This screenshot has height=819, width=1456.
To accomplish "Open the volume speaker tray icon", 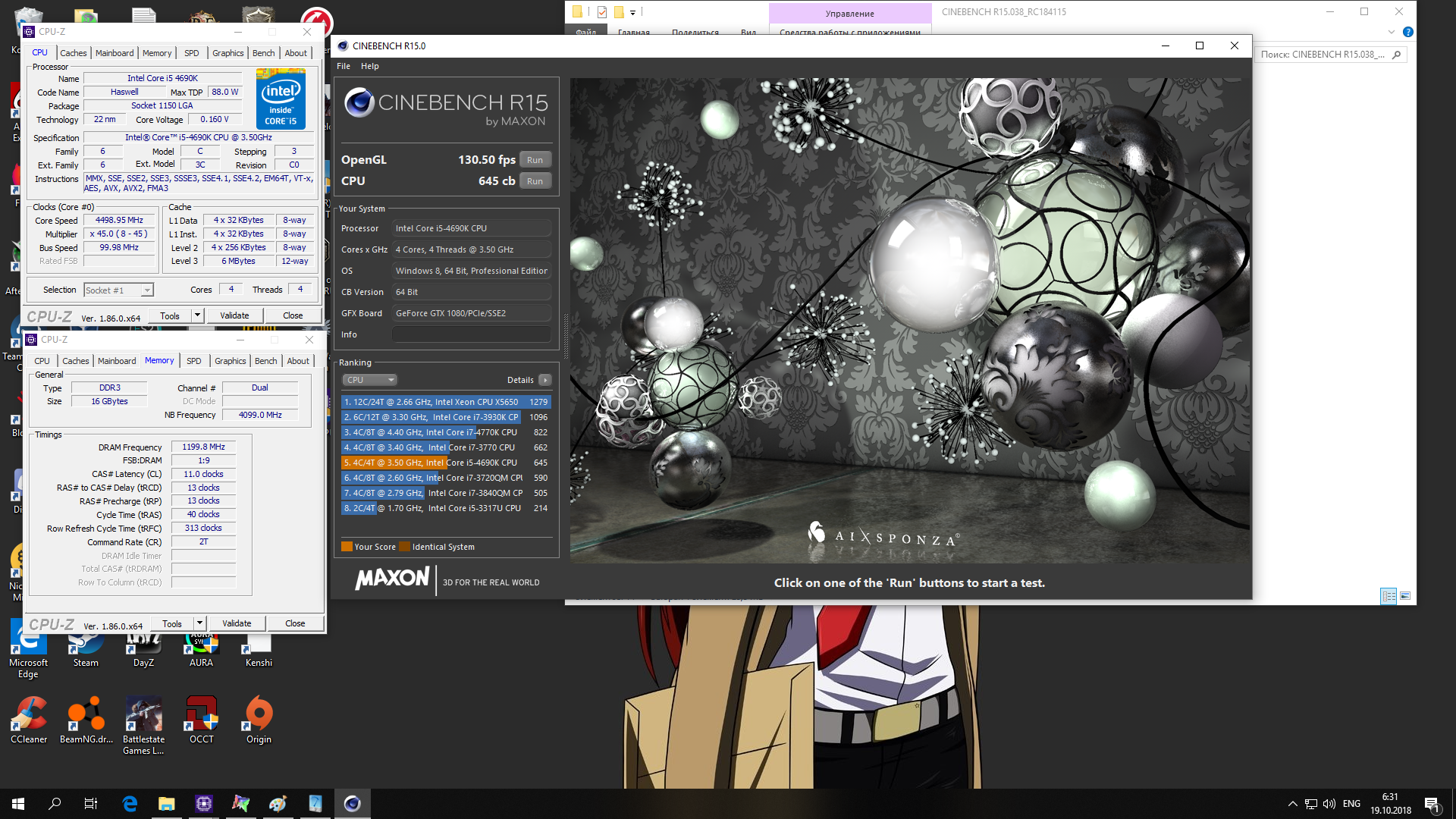I will [1329, 804].
